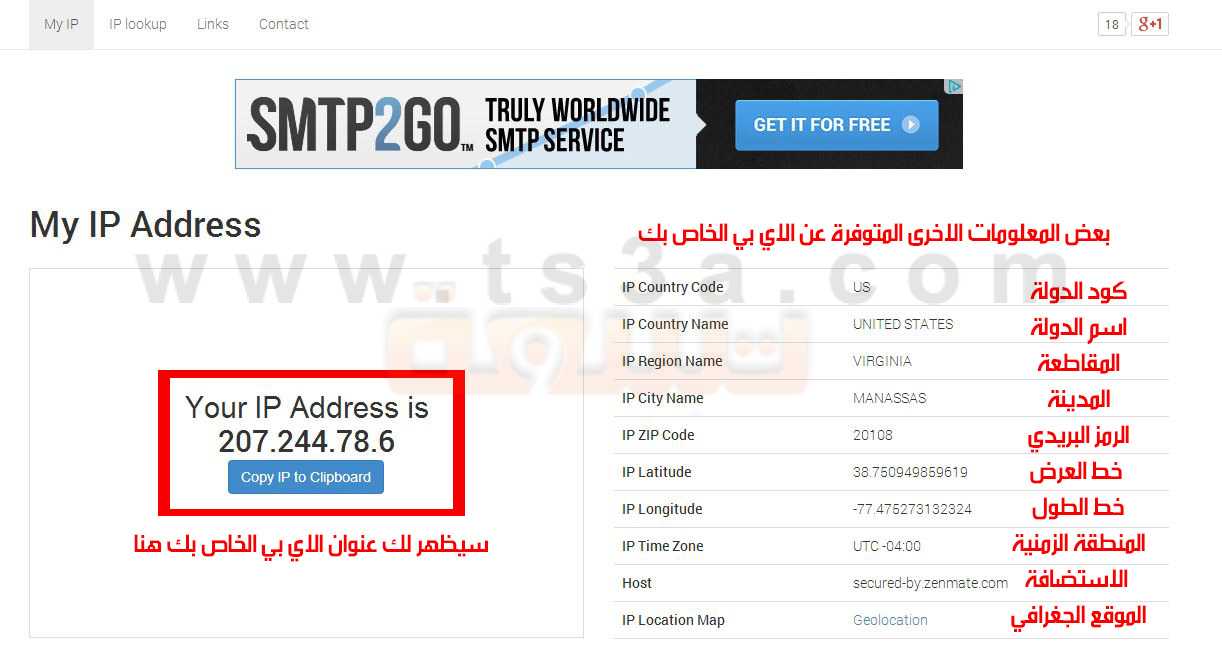The height and width of the screenshot is (645, 1222).
Task: Open the Geolocation map link
Action: [x=890, y=620]
